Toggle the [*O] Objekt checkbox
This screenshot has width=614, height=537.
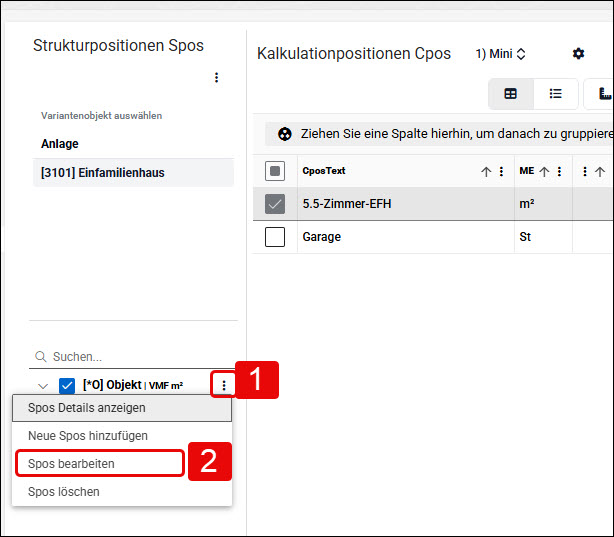(x=67, y=386)
